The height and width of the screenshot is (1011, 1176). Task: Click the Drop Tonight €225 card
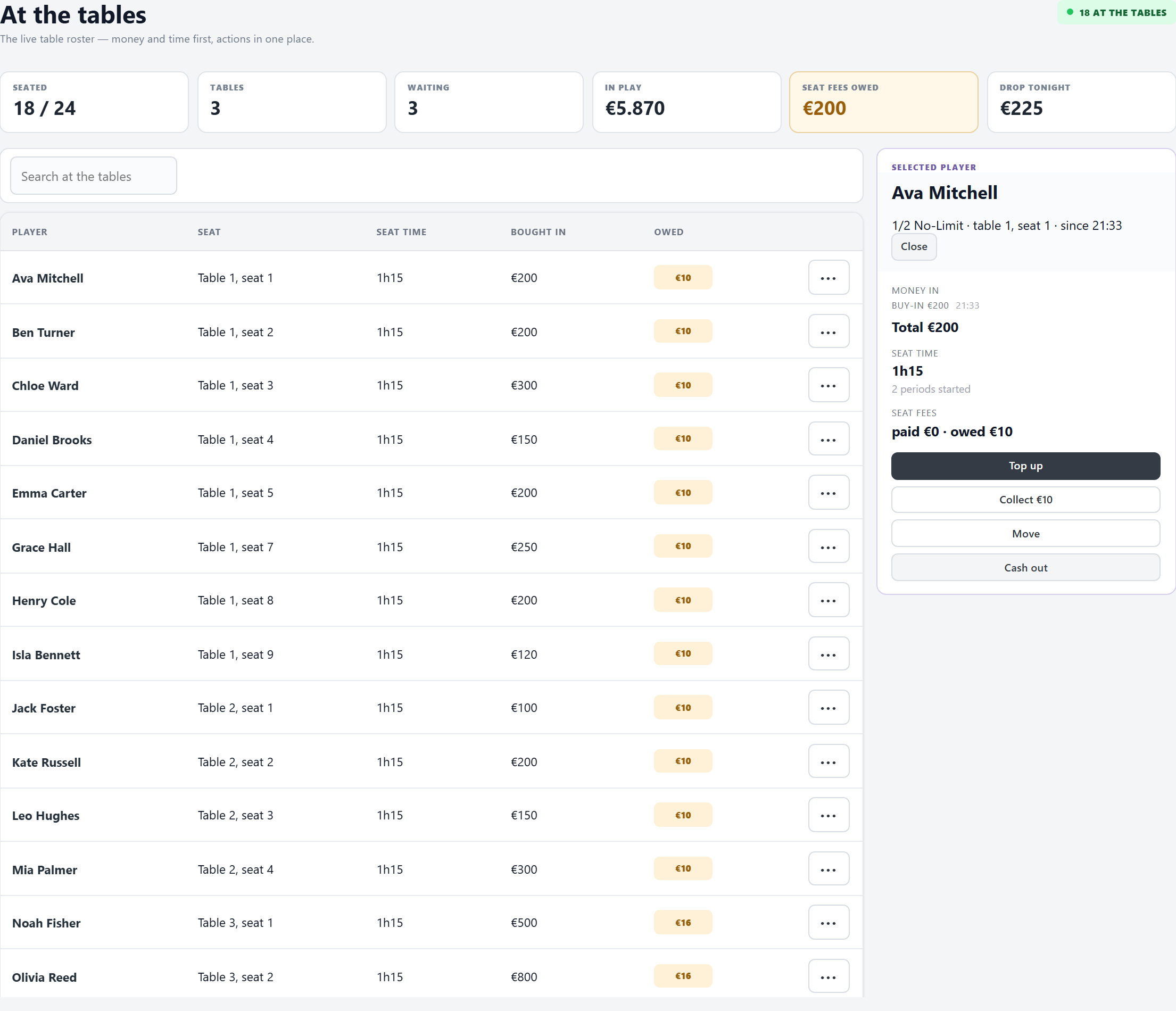tap(1081, 102)
